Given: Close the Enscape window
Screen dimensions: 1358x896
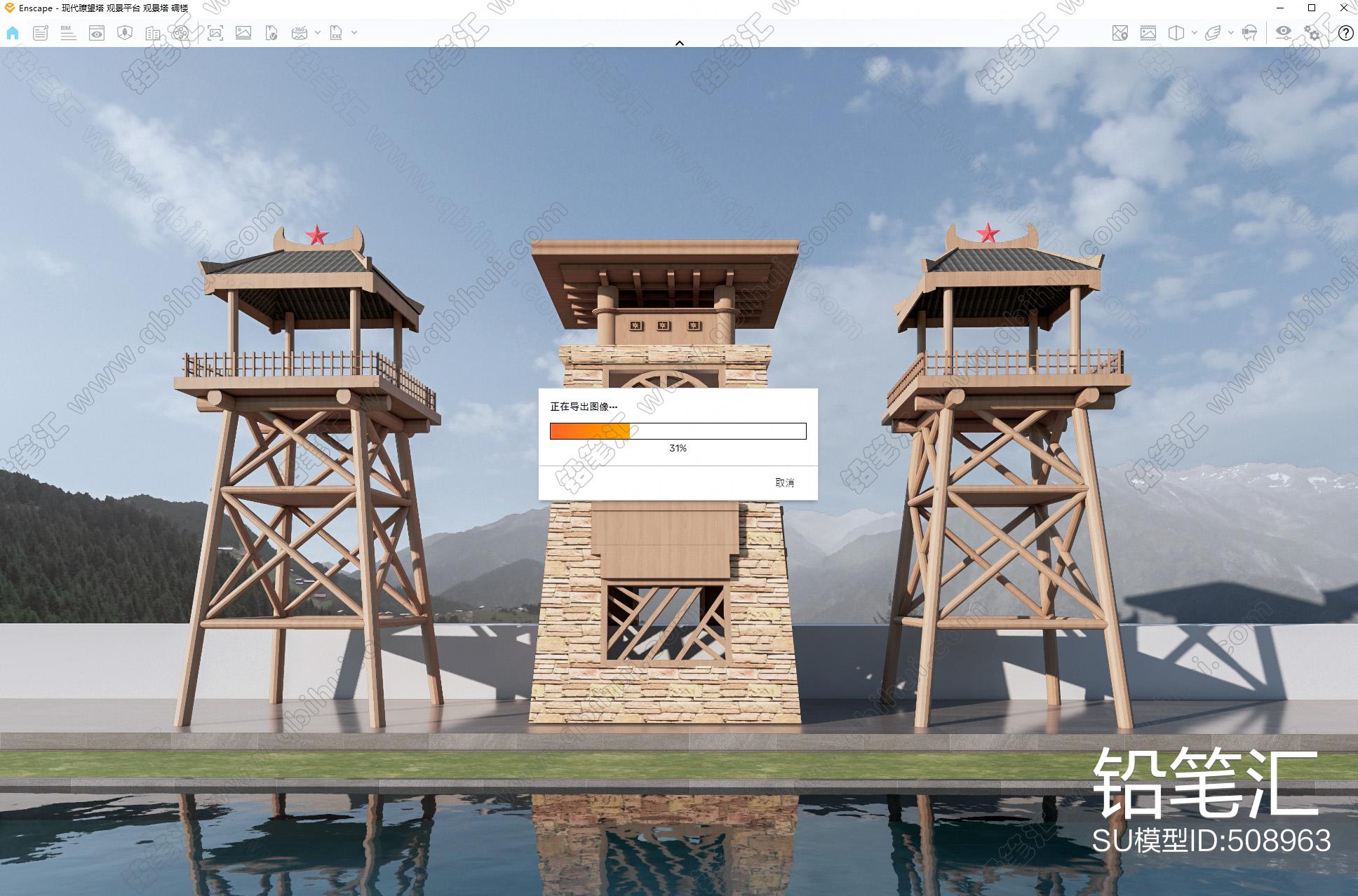Looking at the screenshot, I should (x=1343, y=8).
